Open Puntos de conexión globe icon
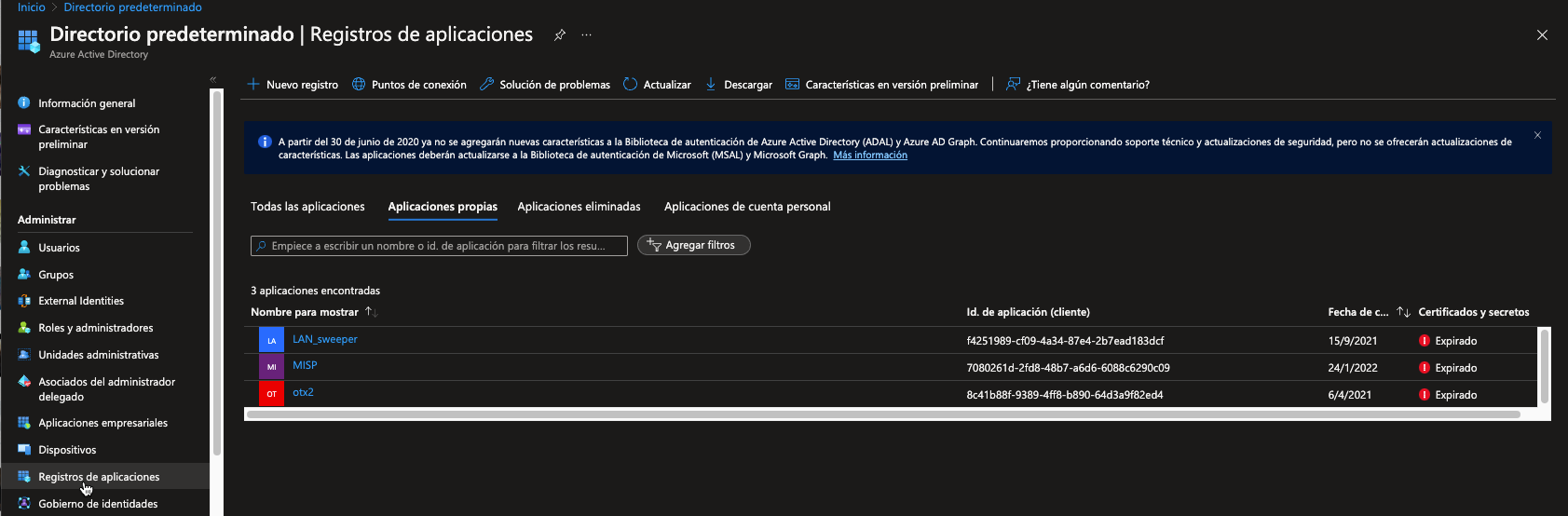 coord(359,85)
